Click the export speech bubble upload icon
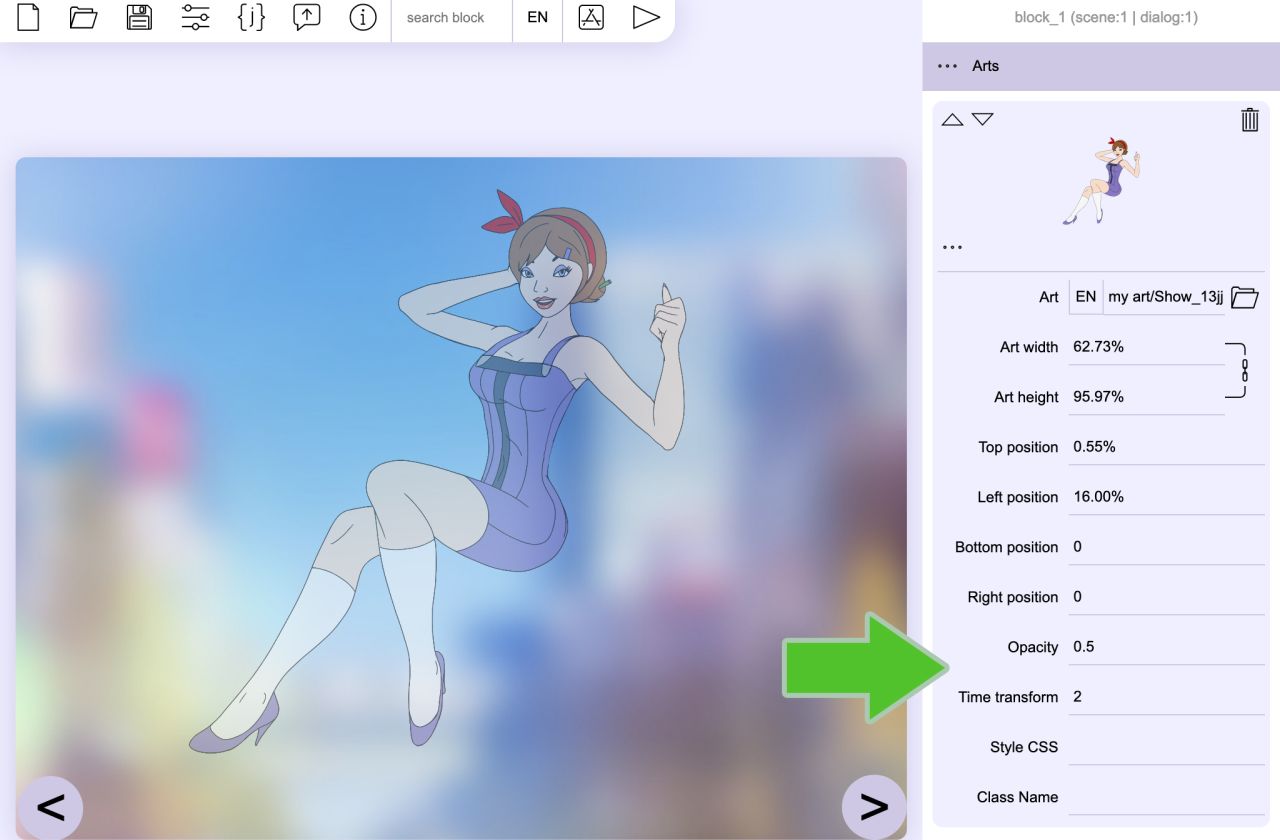 click(307, 17)
